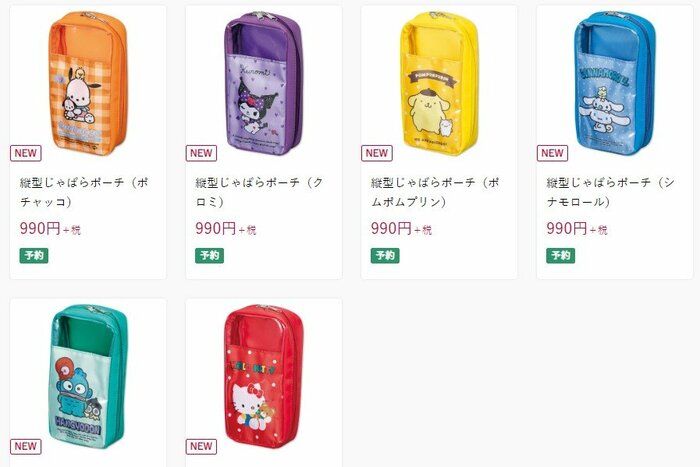This screenshot has height=467, width=700.
Task: Click the NEW badge on Hangyodon pouch
Action: pos(25,446)
